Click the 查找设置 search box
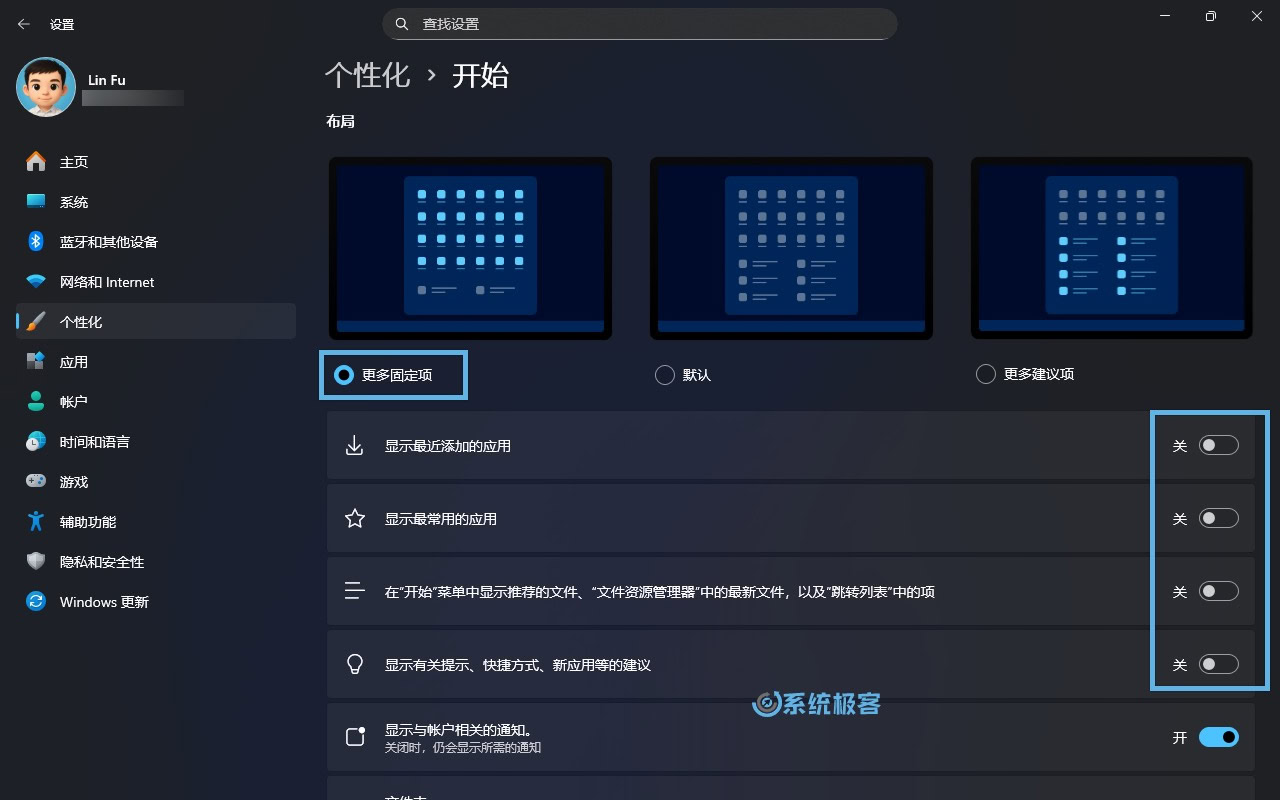This screenshot has height=800, width=1280. coord(640,23)
